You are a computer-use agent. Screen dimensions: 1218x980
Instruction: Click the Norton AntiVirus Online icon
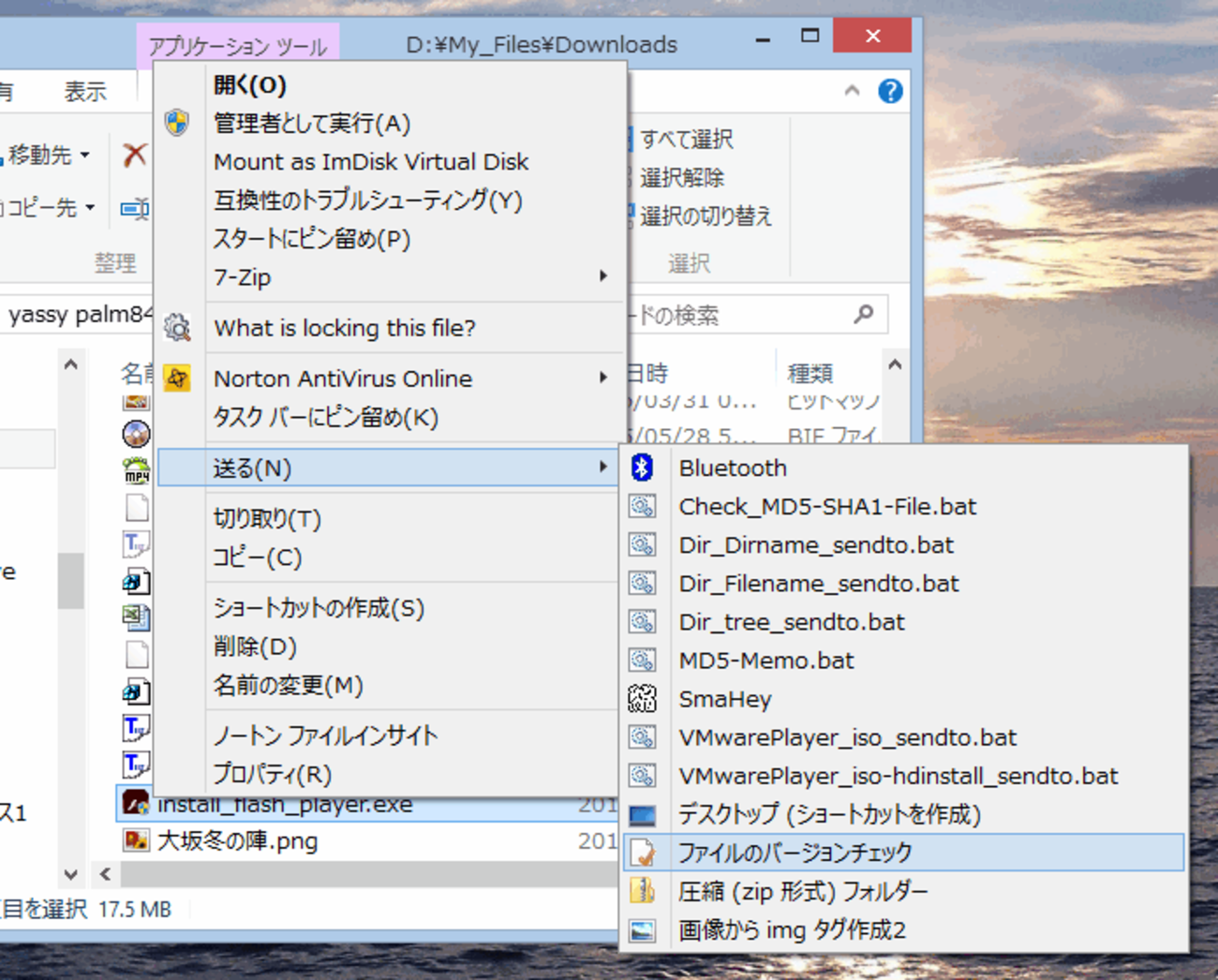click(x=177, y=379)
